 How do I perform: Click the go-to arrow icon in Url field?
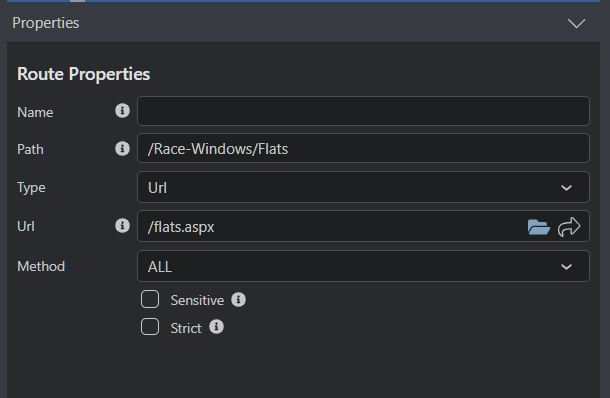(569, 227)
